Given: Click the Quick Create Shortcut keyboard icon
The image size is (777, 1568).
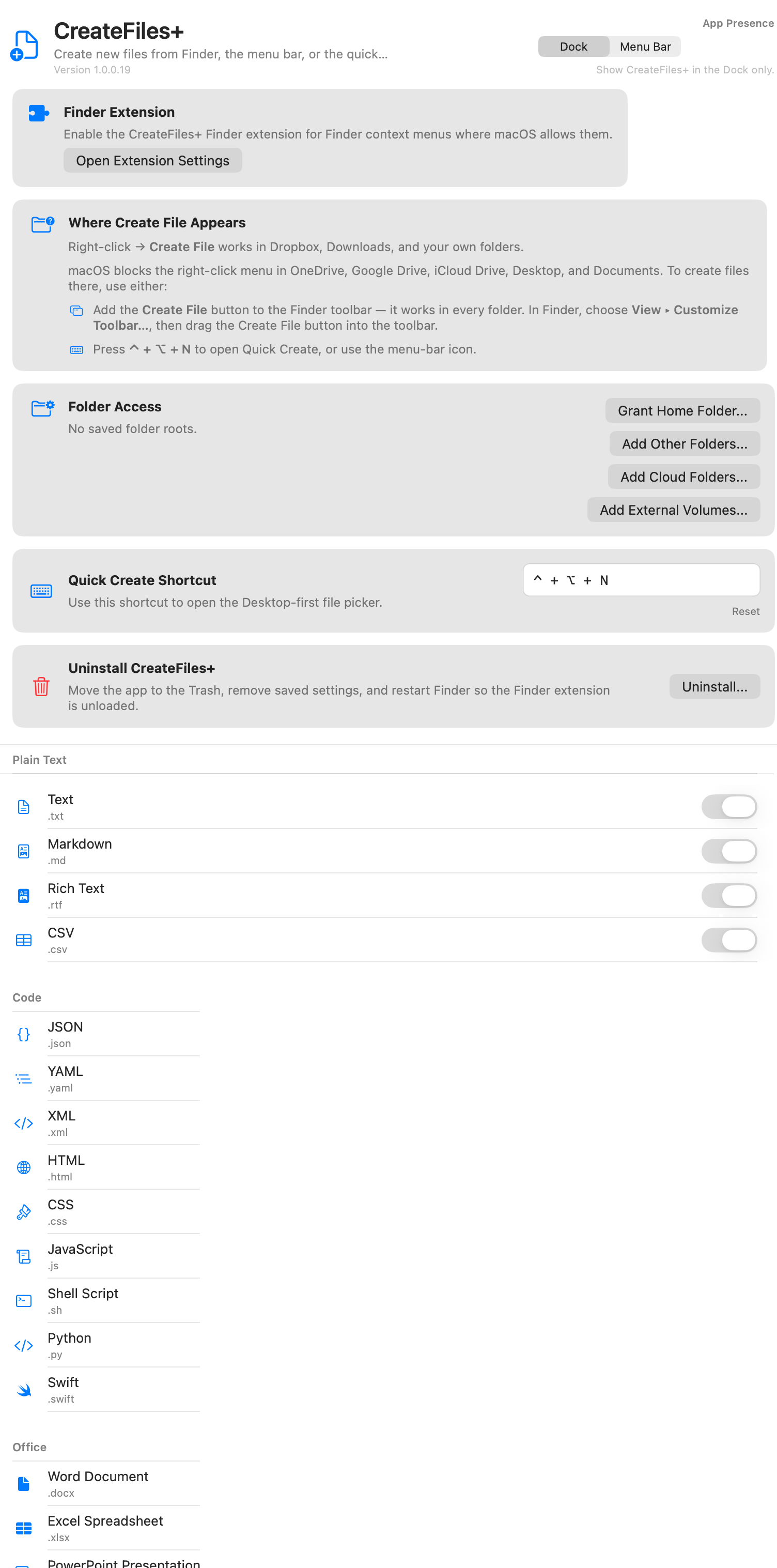Looking at the screenshot, I should [41, 590].
